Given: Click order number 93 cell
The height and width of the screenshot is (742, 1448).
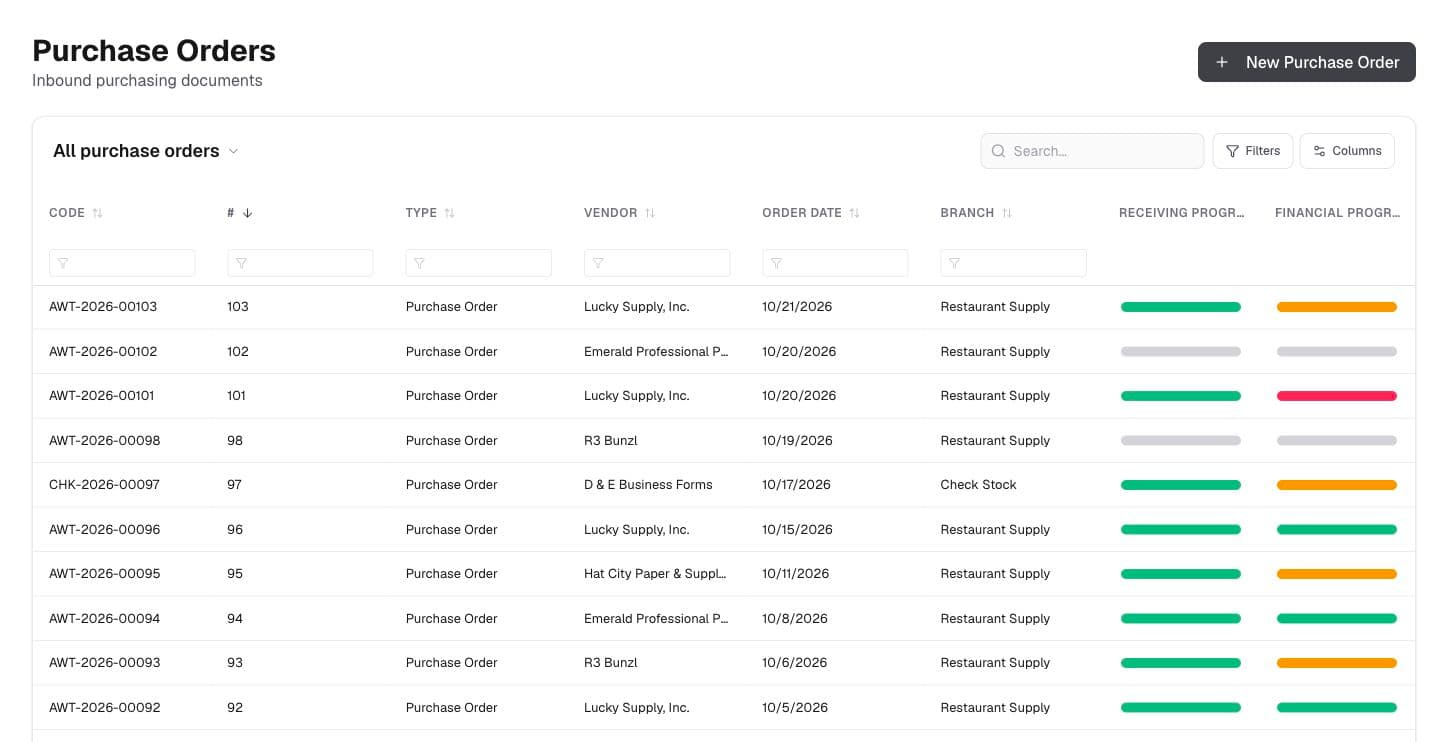Looking at the screenshot, I should click(235, 662).
